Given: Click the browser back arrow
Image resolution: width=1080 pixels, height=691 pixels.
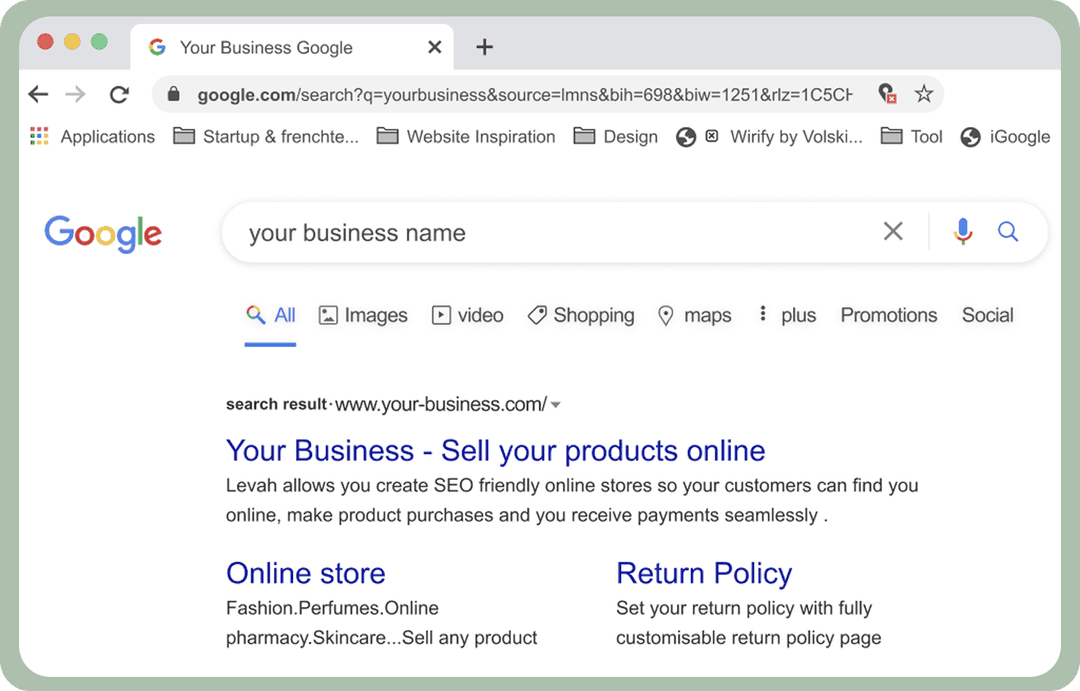Looking at the screenshot, I should pyautogui.click(x=38, y=94).
